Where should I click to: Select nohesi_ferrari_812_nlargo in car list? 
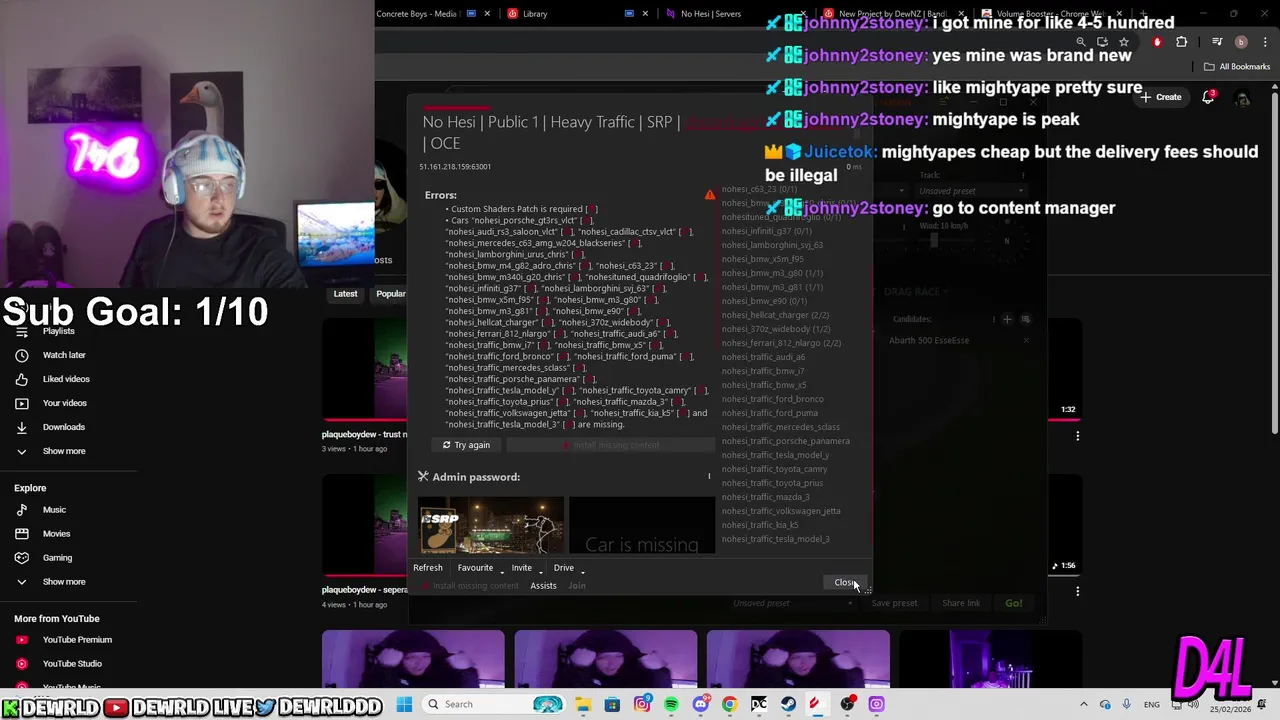pyautogui.click(x=781, y=343)
